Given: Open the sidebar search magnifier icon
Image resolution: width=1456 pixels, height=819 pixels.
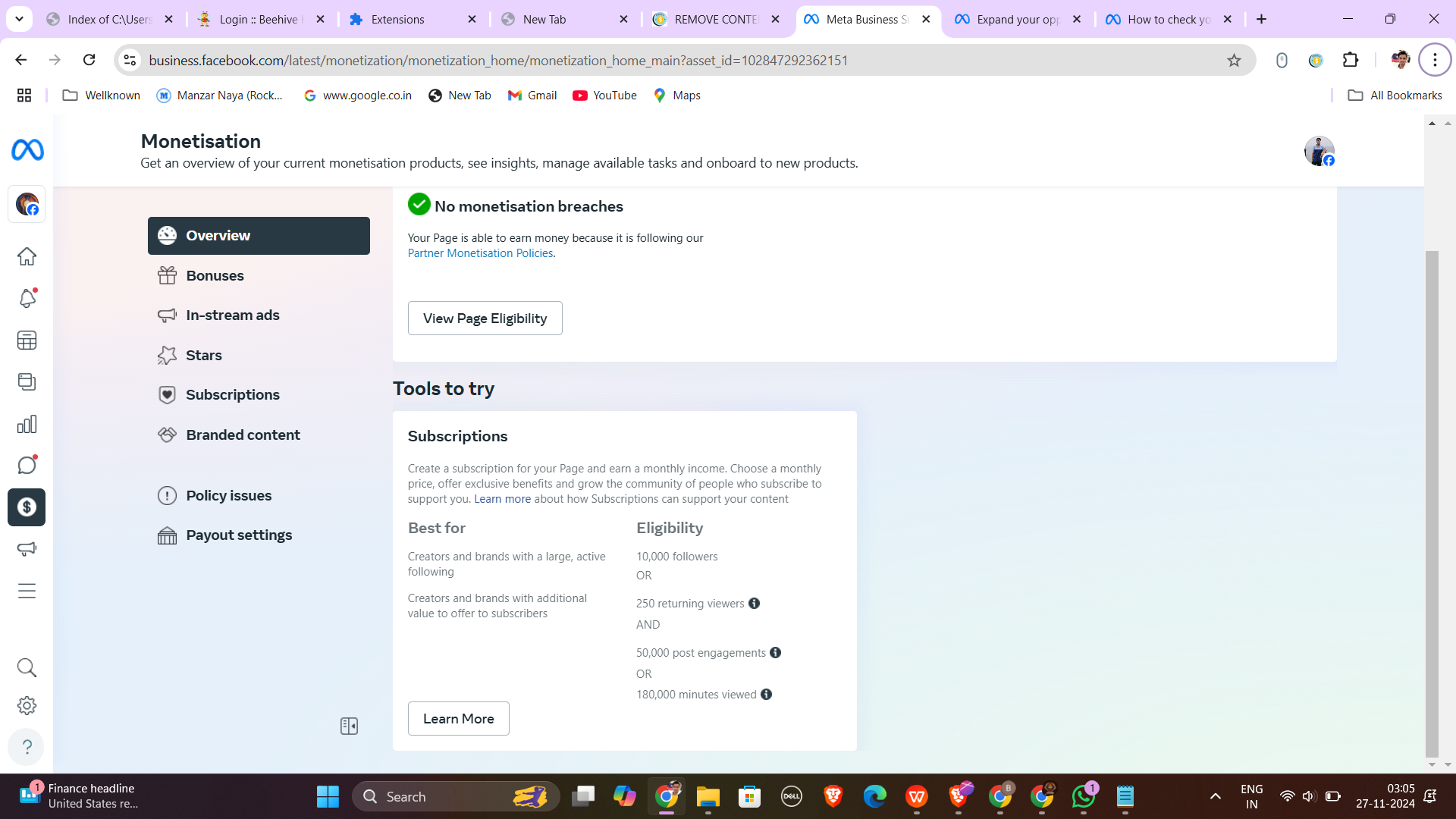Looking at the screenshot, I should [x=27, y=667].
